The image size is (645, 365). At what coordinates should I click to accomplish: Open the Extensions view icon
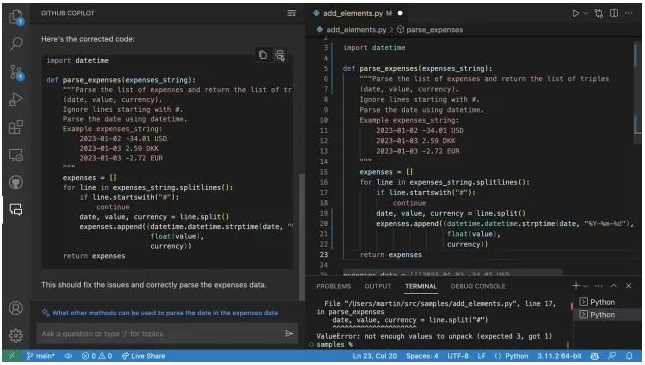[16, 127]
